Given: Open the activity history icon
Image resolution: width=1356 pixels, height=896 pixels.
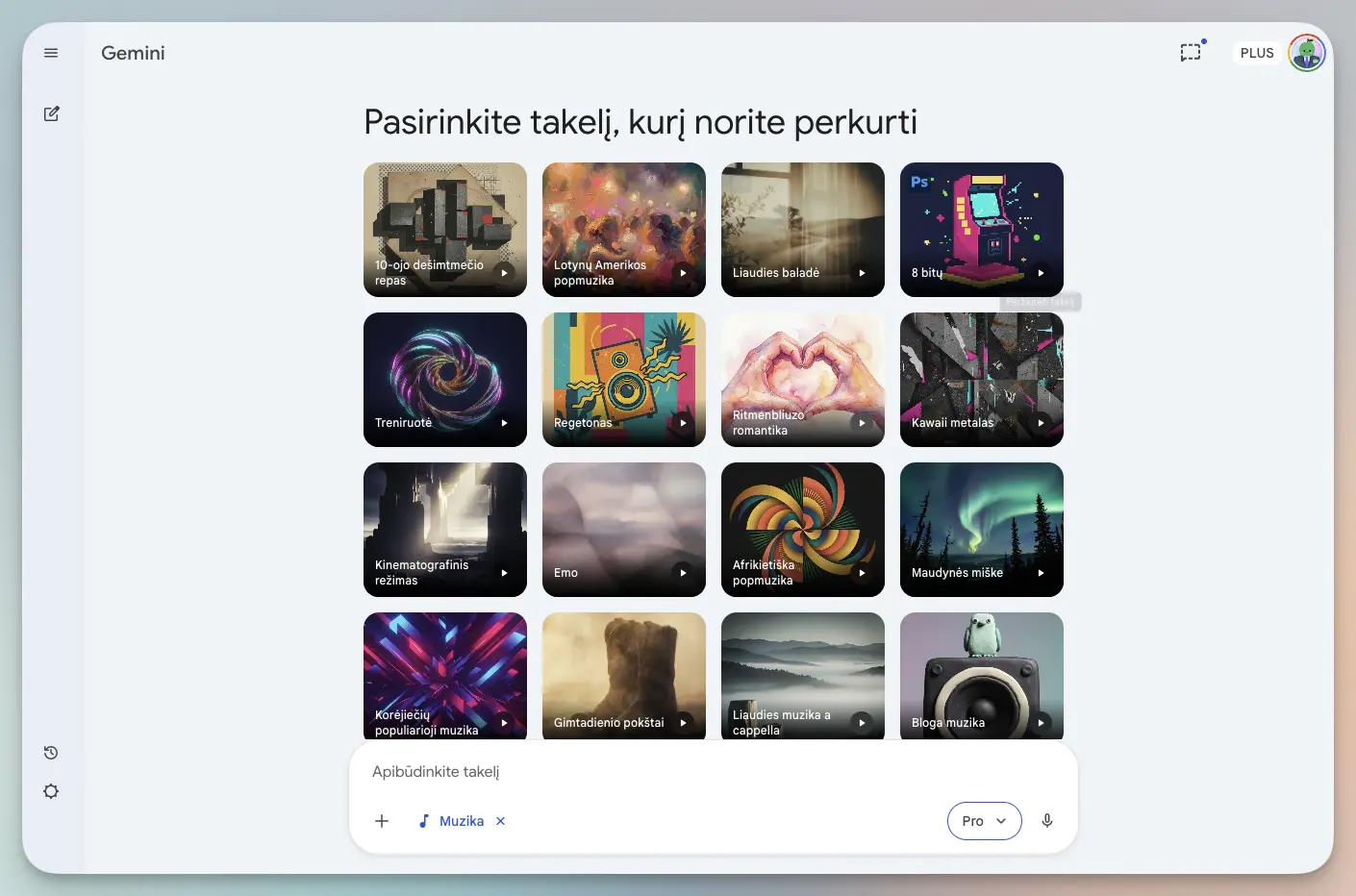Looking at the screenshot, I should pyautogui.click(x=51, y=753).
